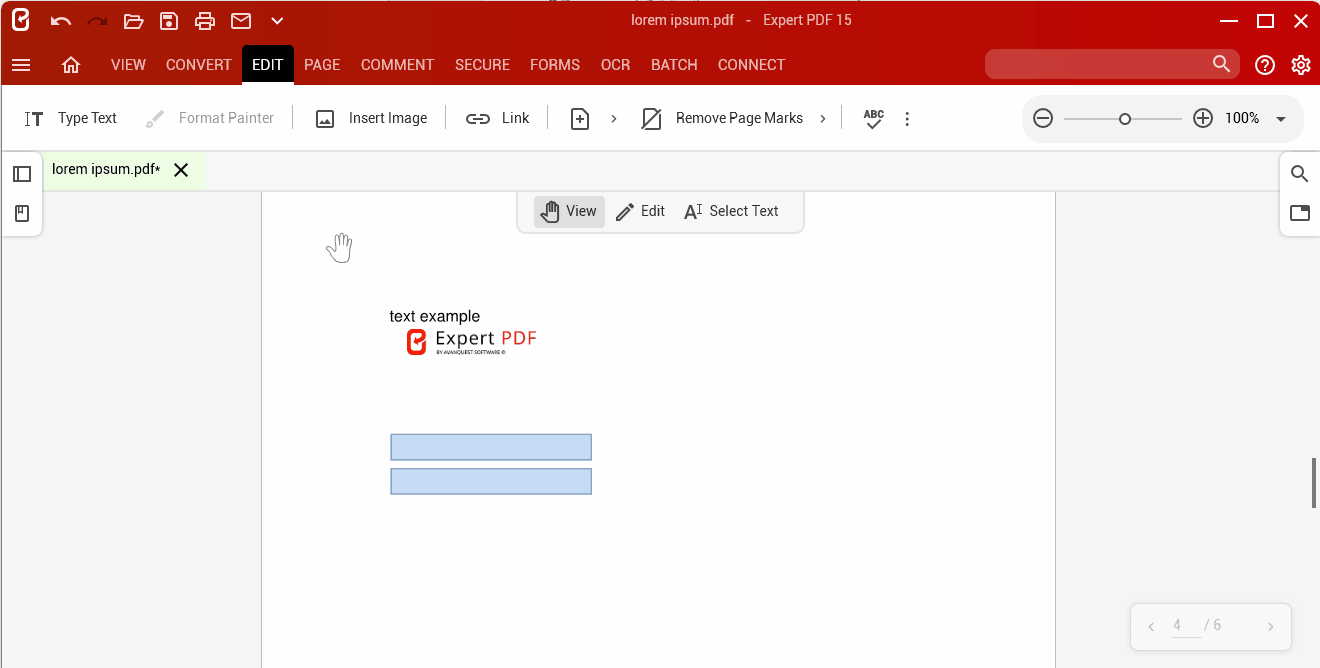The width and height of the screenshot is (1320, 668).
Task: Expand quick access toolbar dropdown arrow
Action: [277, 21]
